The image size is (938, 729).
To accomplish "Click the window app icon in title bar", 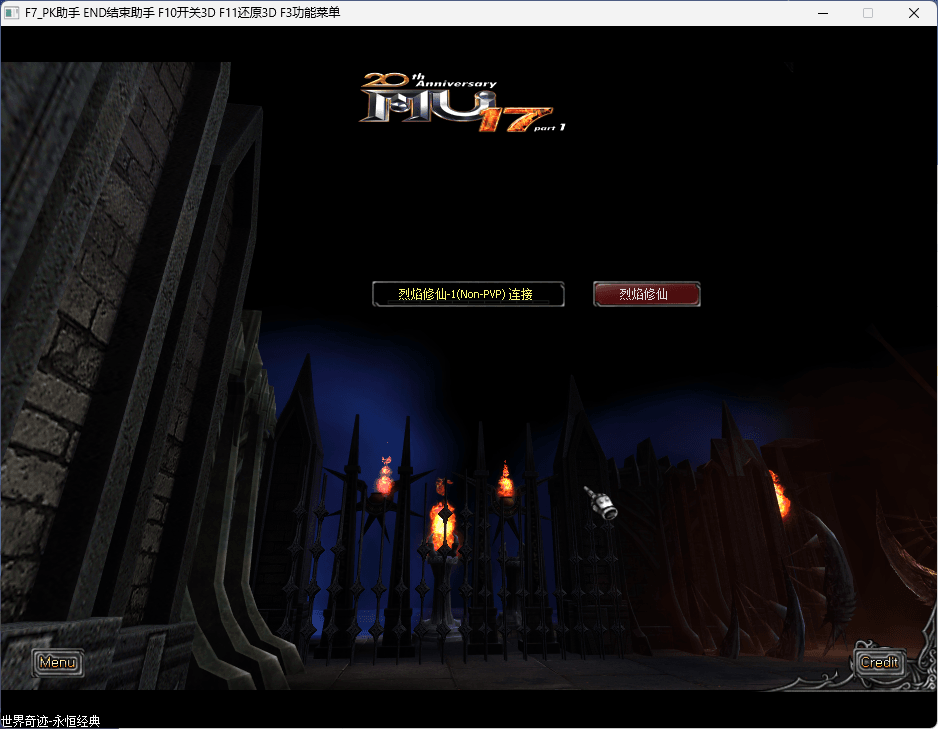I will (x=11, y=13).
